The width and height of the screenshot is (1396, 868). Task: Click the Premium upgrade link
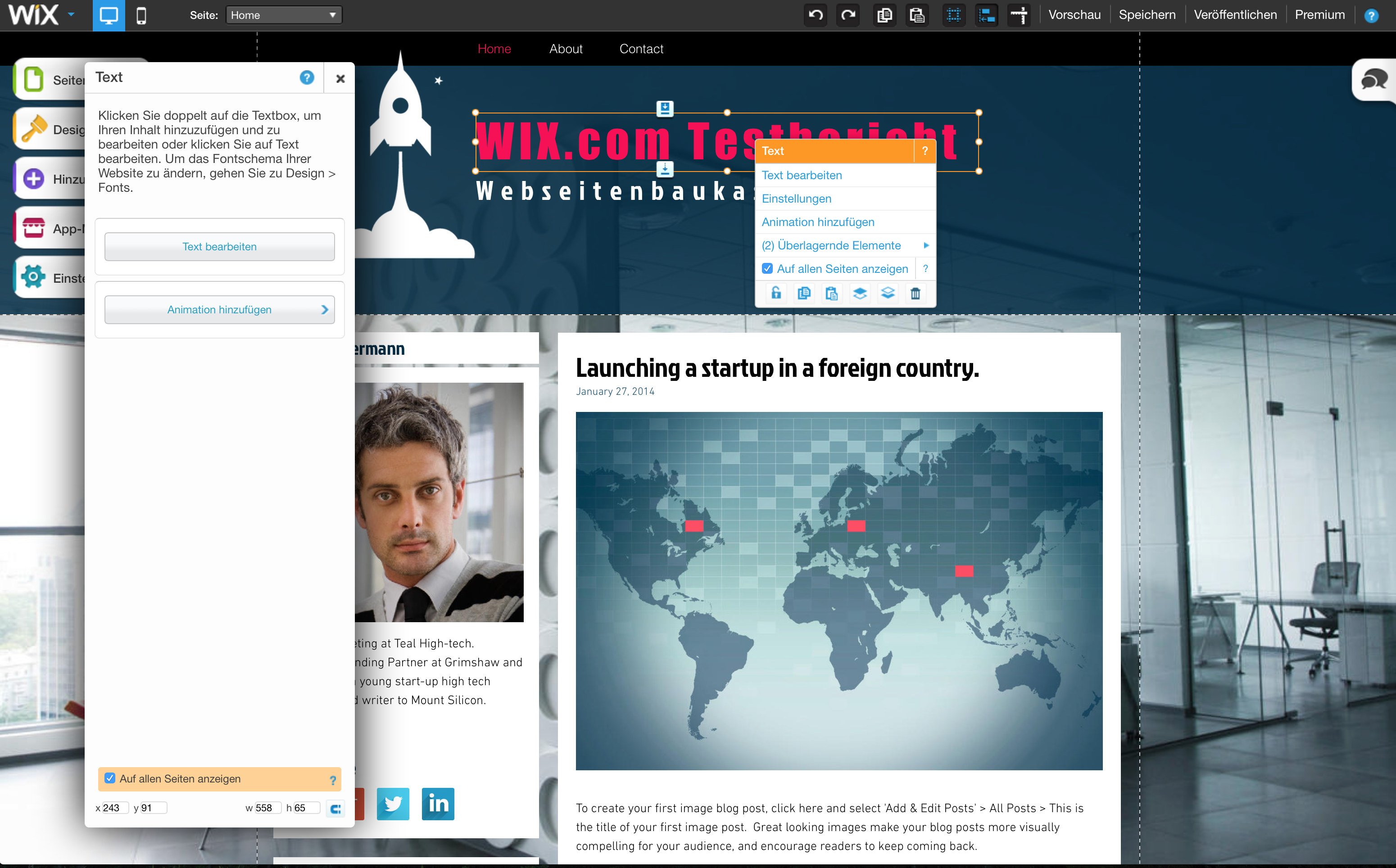(x=1319, y=15)
